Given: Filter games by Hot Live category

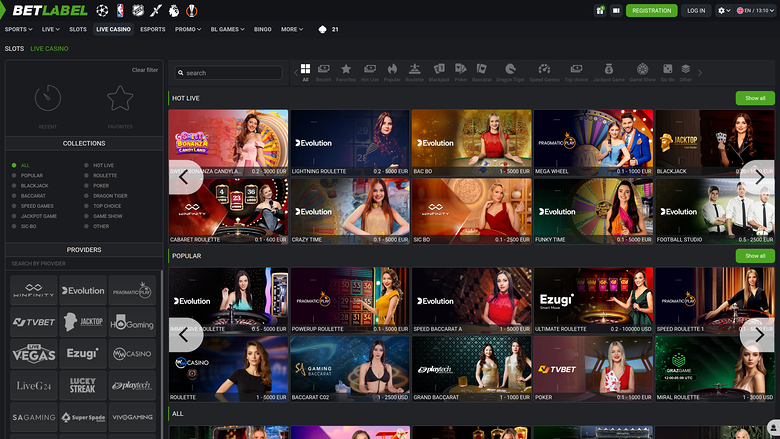Looking at the screenshot, I should tap(370, 72).
